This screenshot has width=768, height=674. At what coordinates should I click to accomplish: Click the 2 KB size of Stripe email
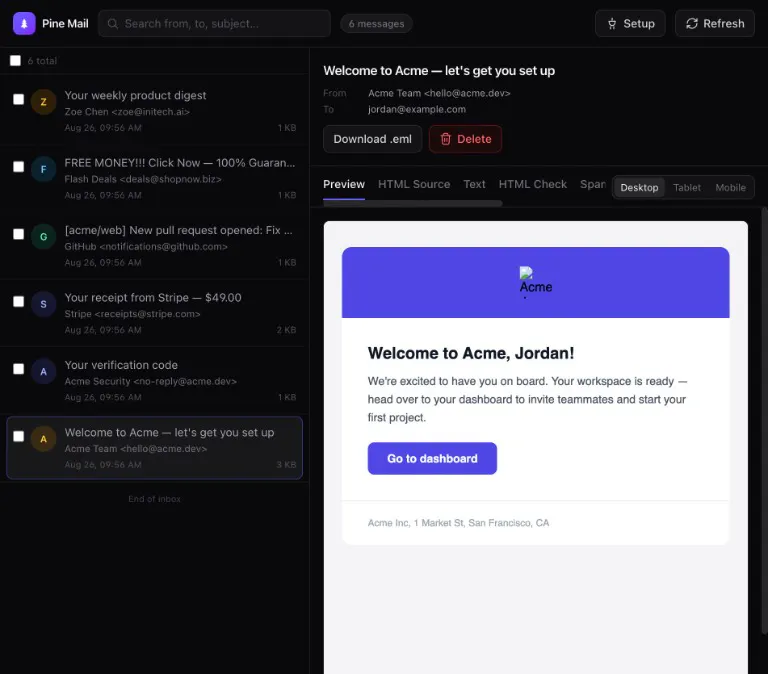pos(286,330)
